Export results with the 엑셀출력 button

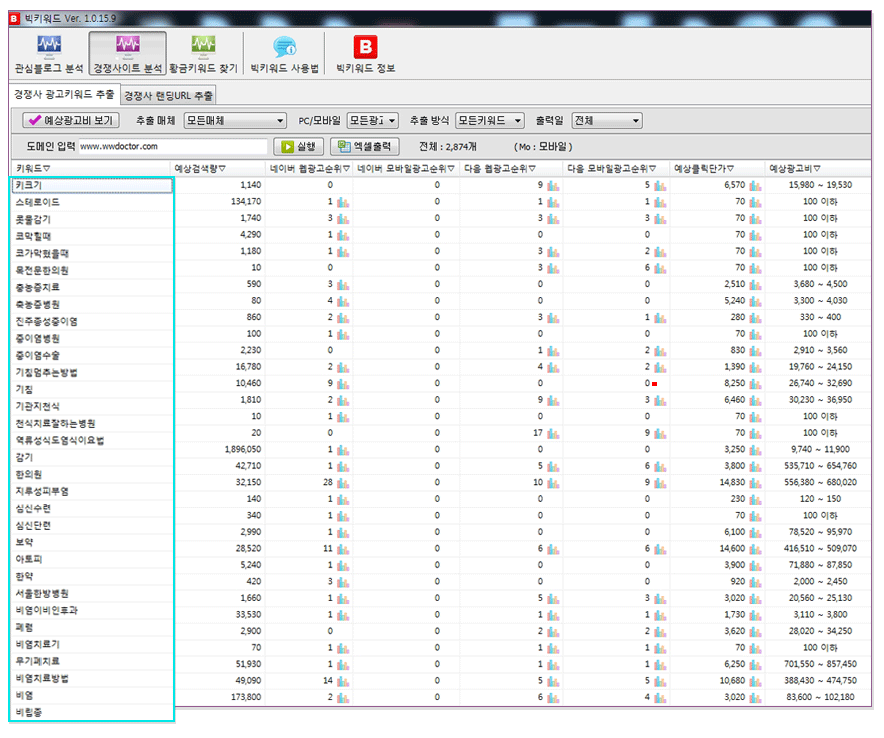click(365, 147)
